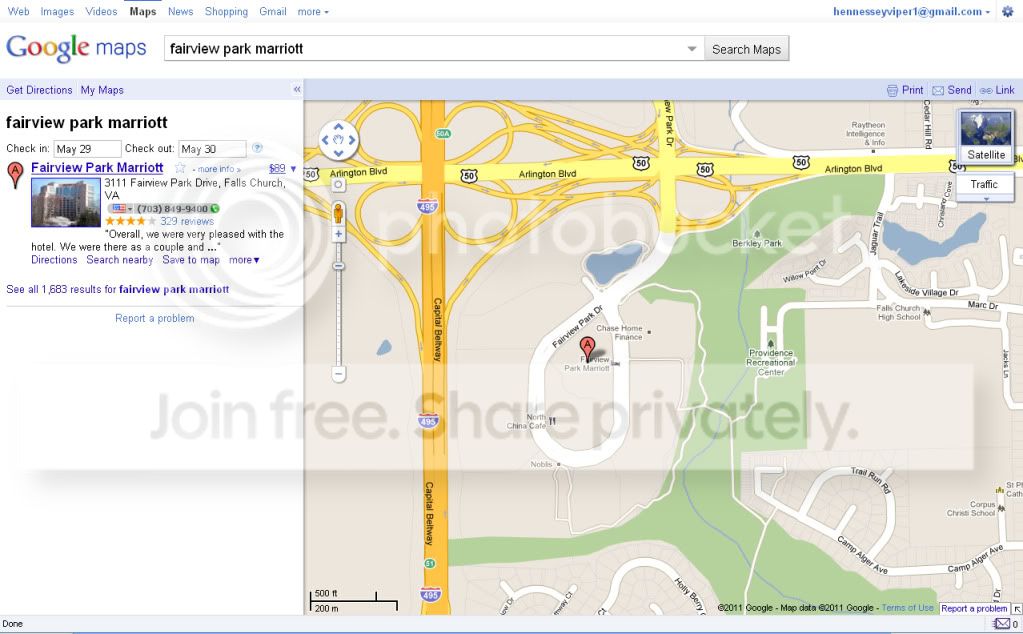This screenshot has height=634, width=1023.
Task: Open the phone country flag dropdown
Action: pyautogui.click(x=121, y=209)
